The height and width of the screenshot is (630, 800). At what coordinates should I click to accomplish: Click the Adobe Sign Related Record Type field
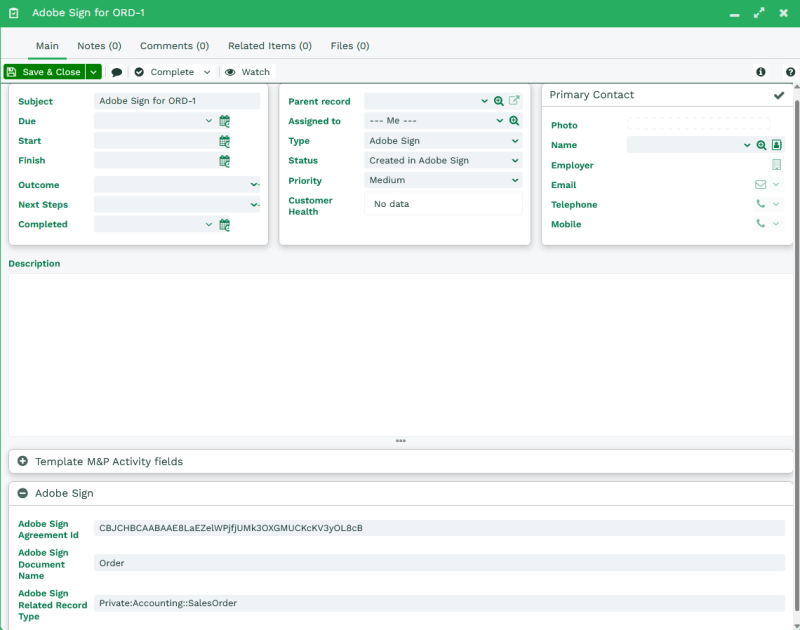pyautogui.click(x=439, y=603)
